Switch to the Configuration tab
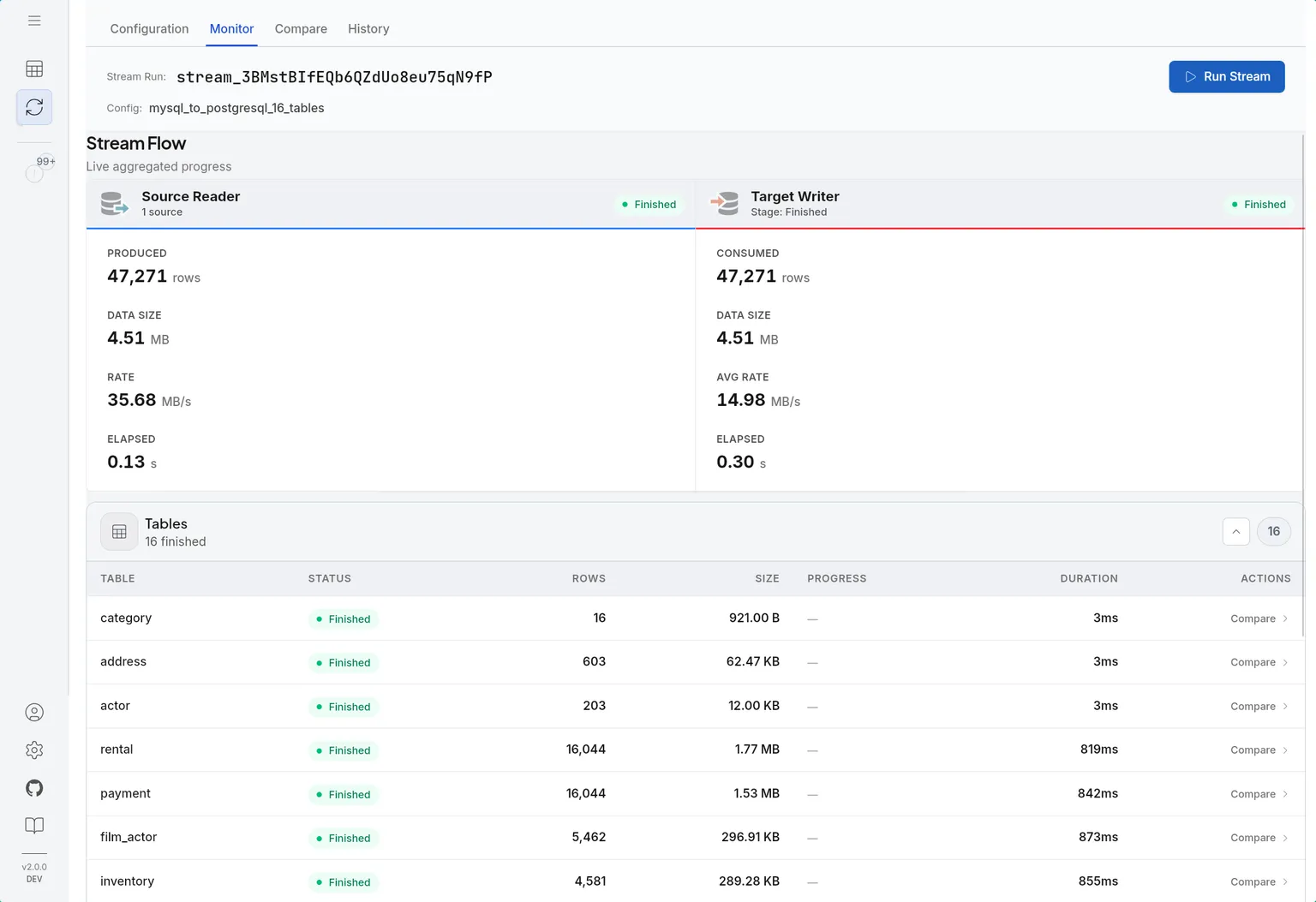 [x=149, y=29]
